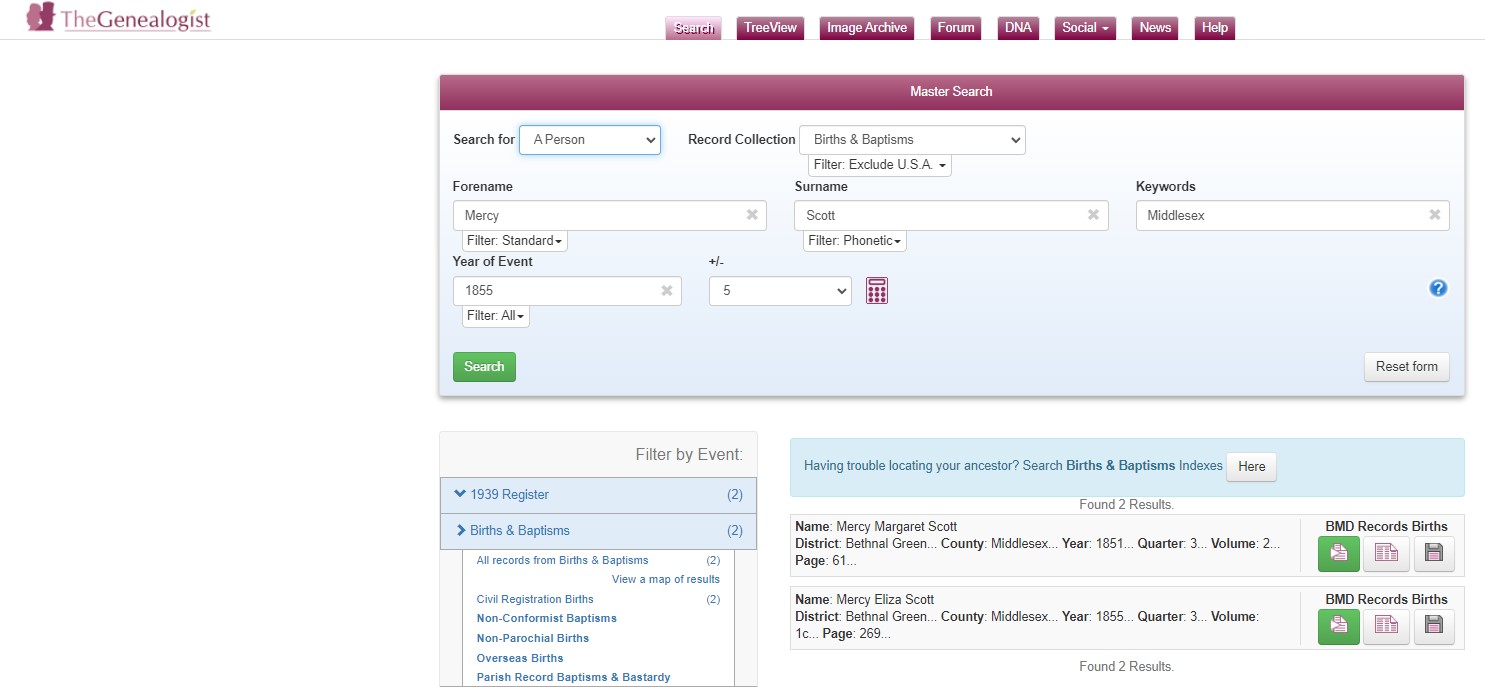View the green record icon for Mercy Margaret Scott
Viewport: 1485px width, 687px height.
pyautogui.click(x=1338, y=553)
